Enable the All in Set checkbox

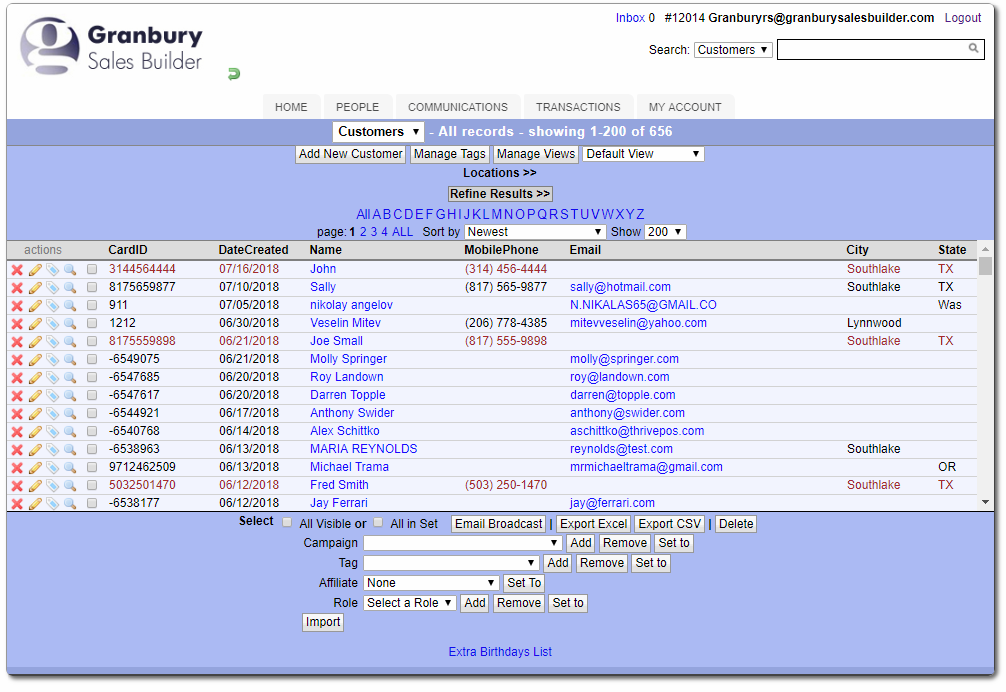tap(379, 522)
